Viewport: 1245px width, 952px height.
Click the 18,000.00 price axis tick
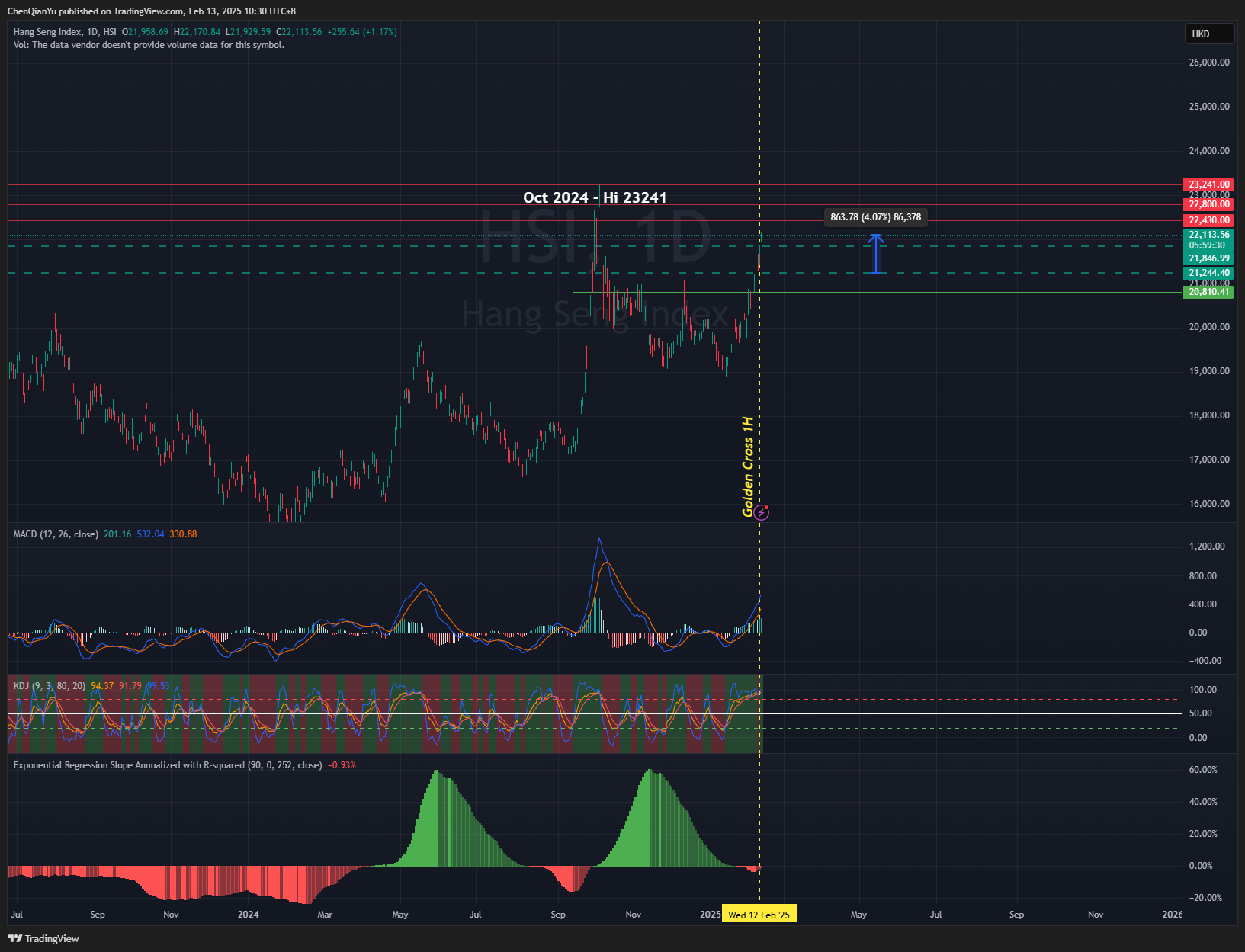(1209, 415)
